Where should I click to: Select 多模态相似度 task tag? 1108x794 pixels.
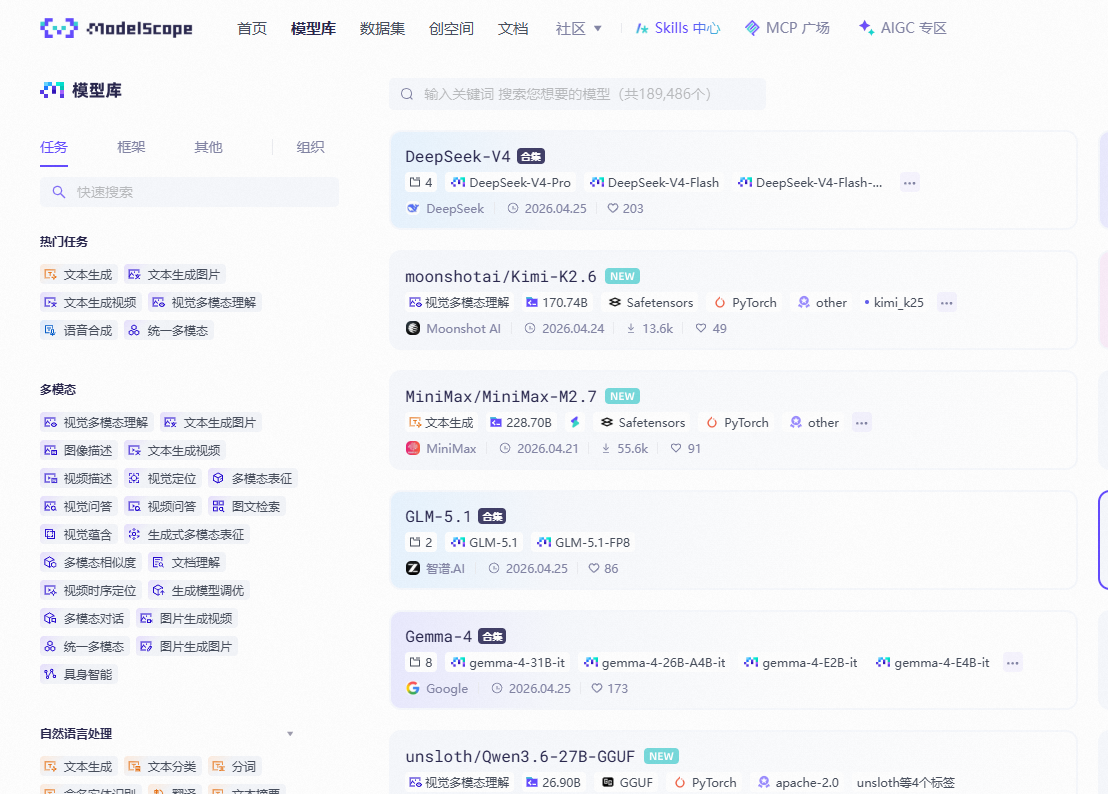90,562
